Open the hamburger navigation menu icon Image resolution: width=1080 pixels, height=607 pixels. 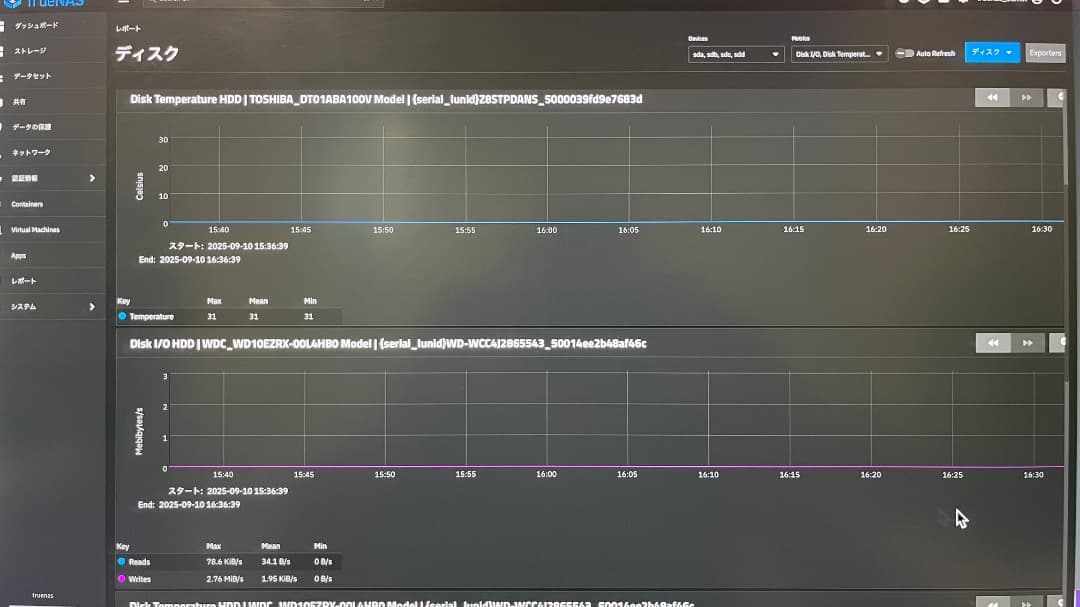(123, 2)
